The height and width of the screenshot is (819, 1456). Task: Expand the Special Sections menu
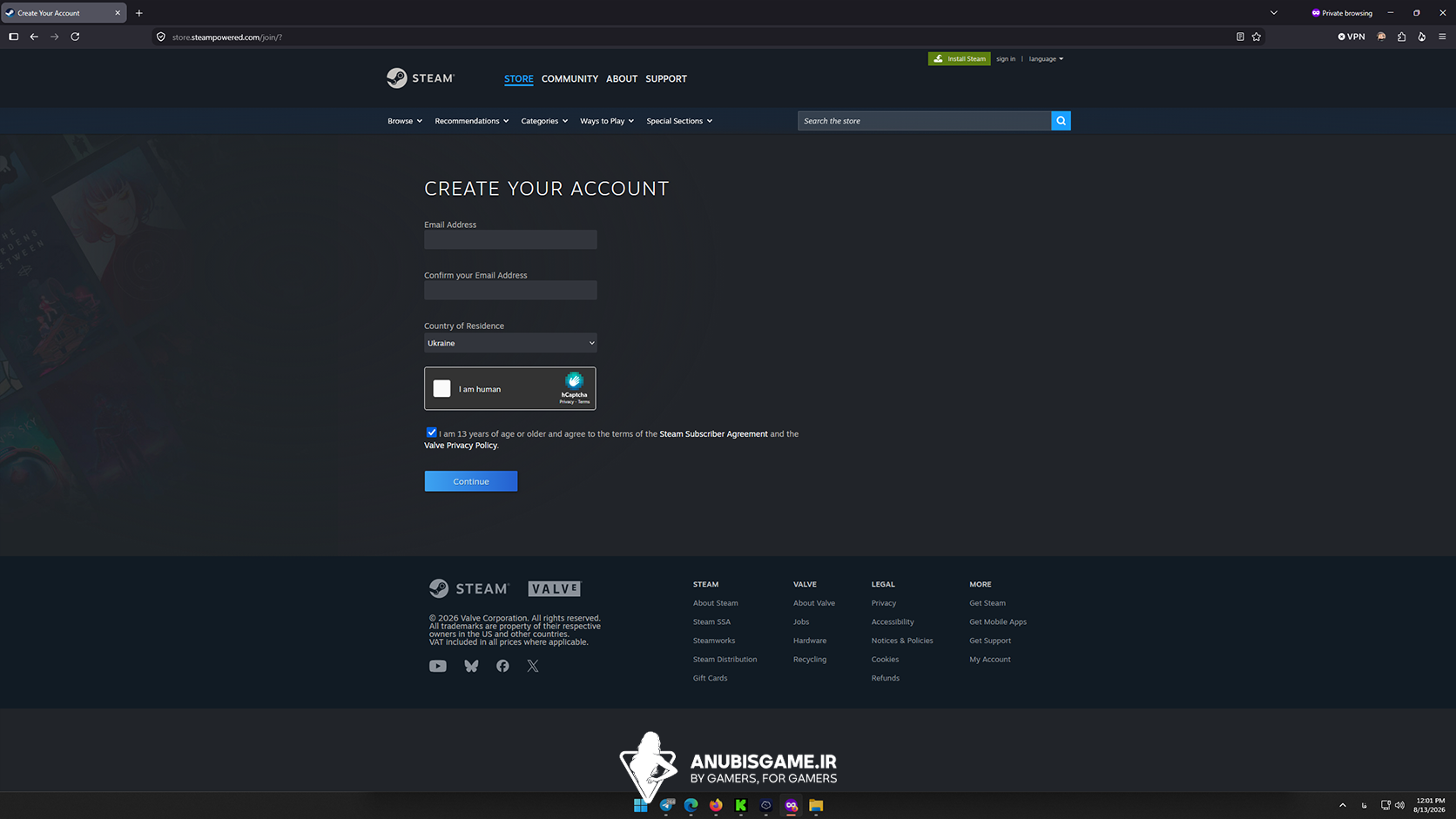point(679,121)
